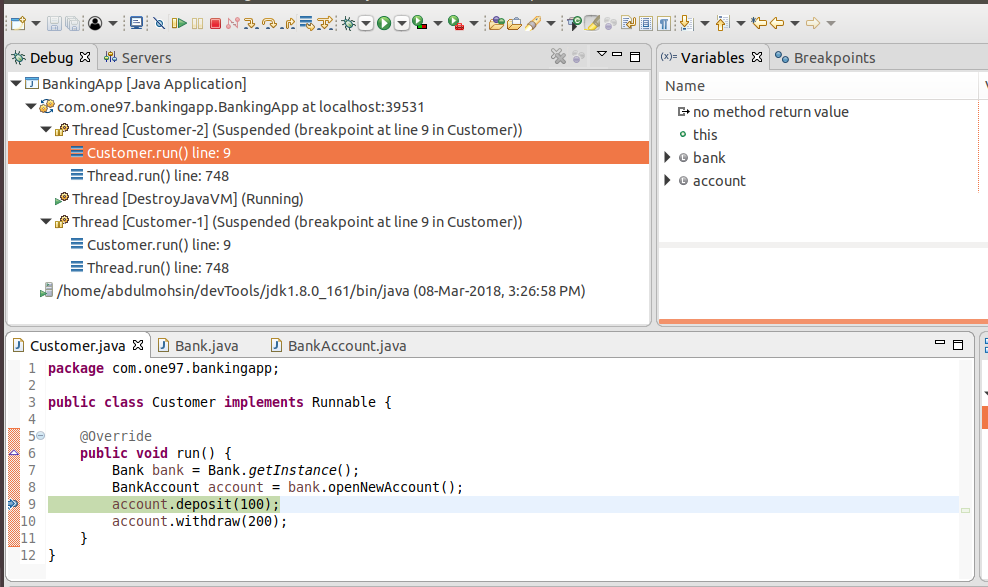Open the Bank.java editor tab
The width and height of the screenshot is (988, 587).
pos(206,346)
